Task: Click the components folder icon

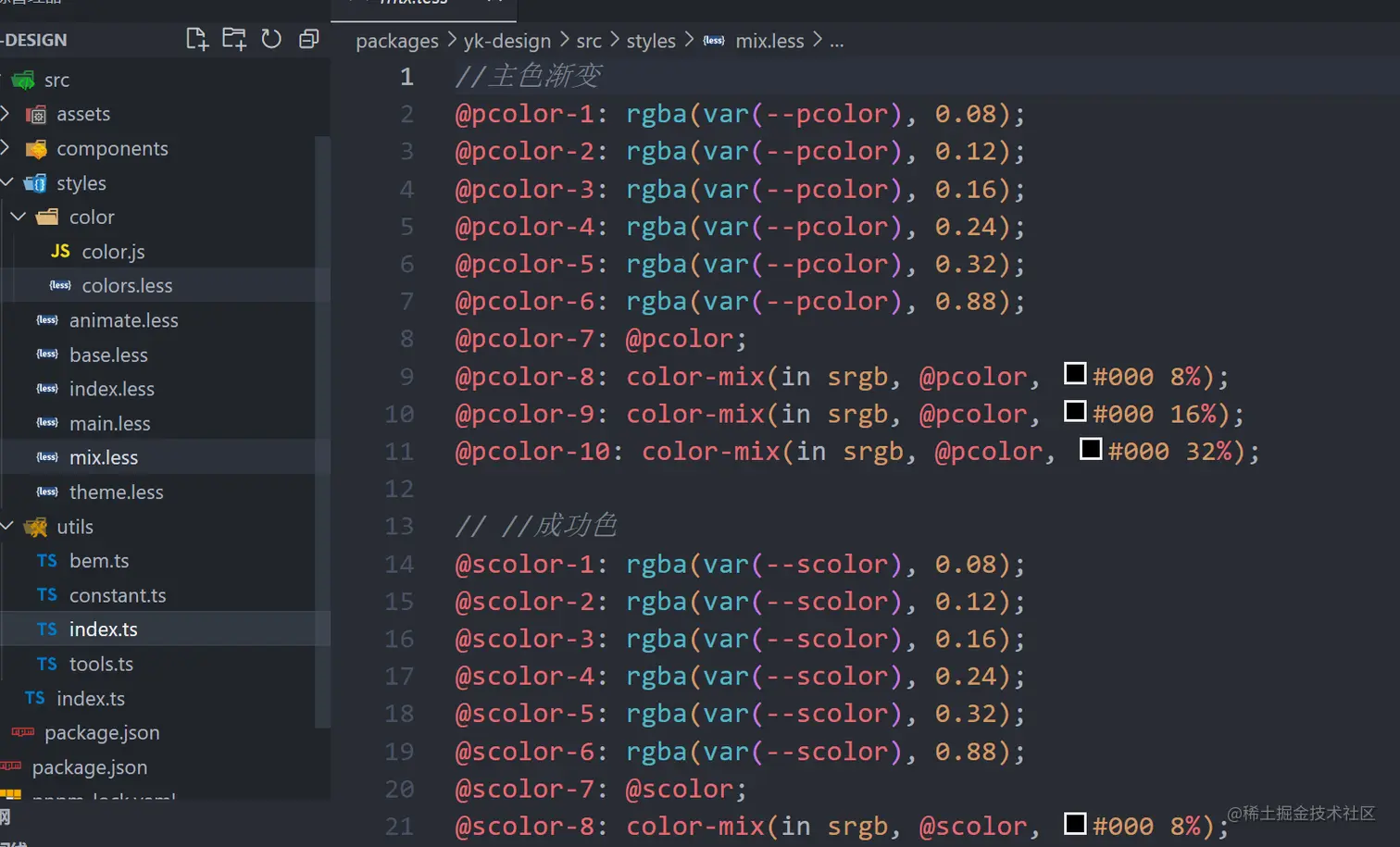Action: [36, 149]
